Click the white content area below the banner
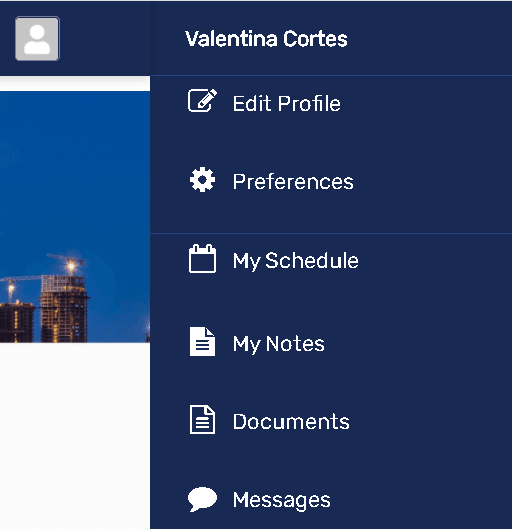Viewport: 512px width, 529px height. pos(75,435)
